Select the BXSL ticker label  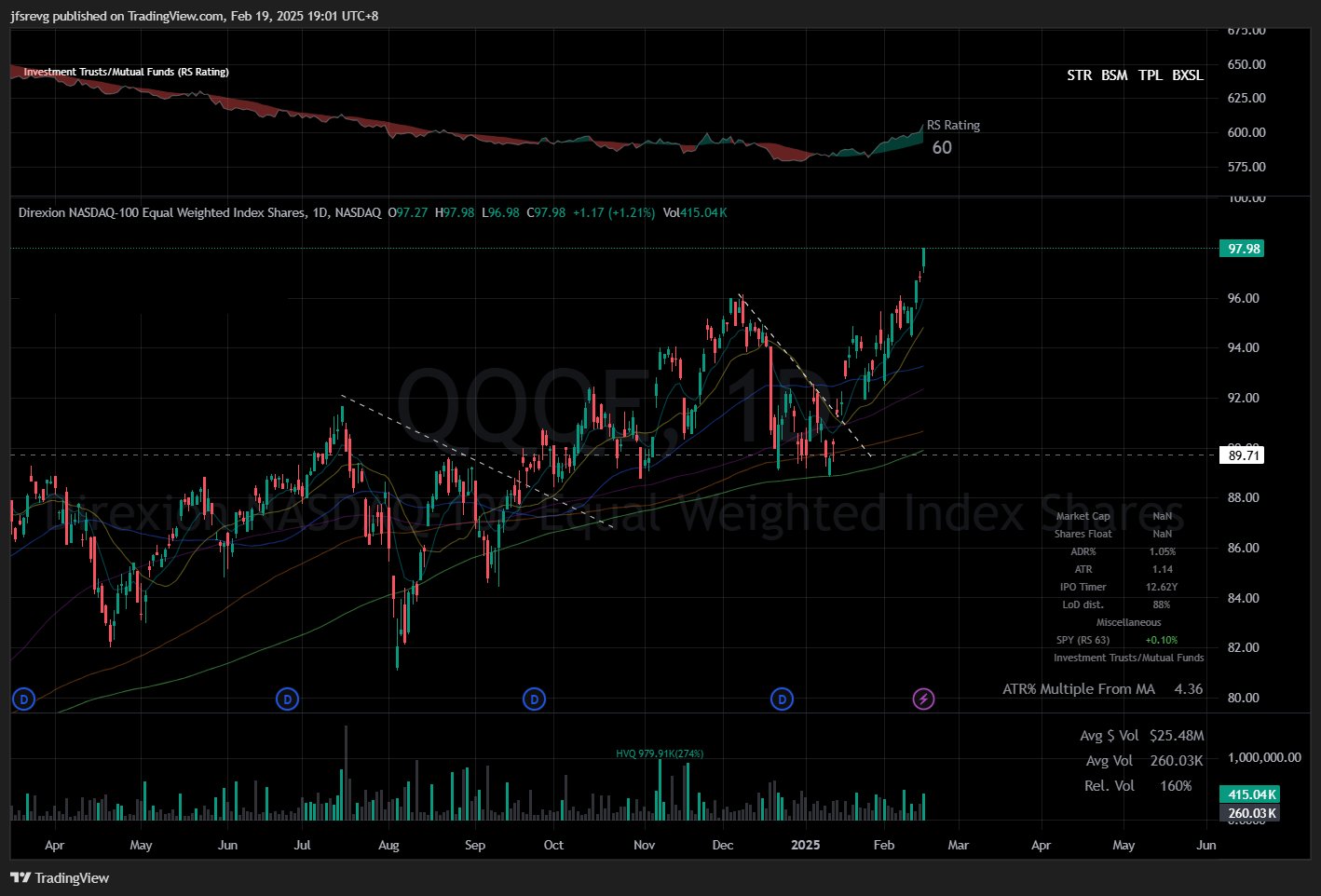point(1188,75)
